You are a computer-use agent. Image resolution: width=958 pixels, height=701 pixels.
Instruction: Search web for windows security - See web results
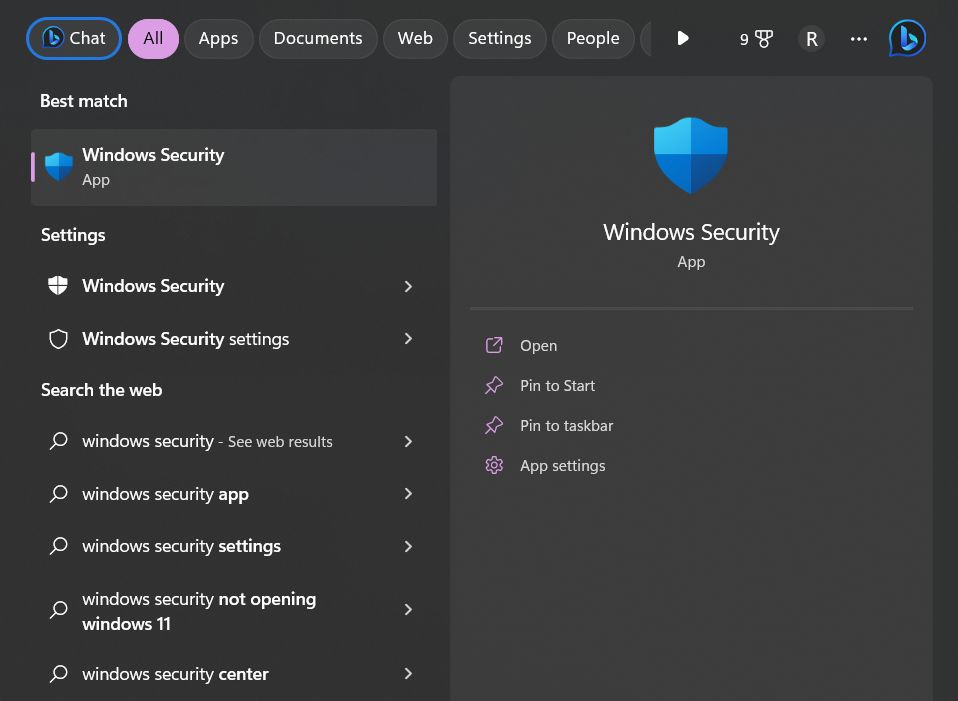pos(234,441)
